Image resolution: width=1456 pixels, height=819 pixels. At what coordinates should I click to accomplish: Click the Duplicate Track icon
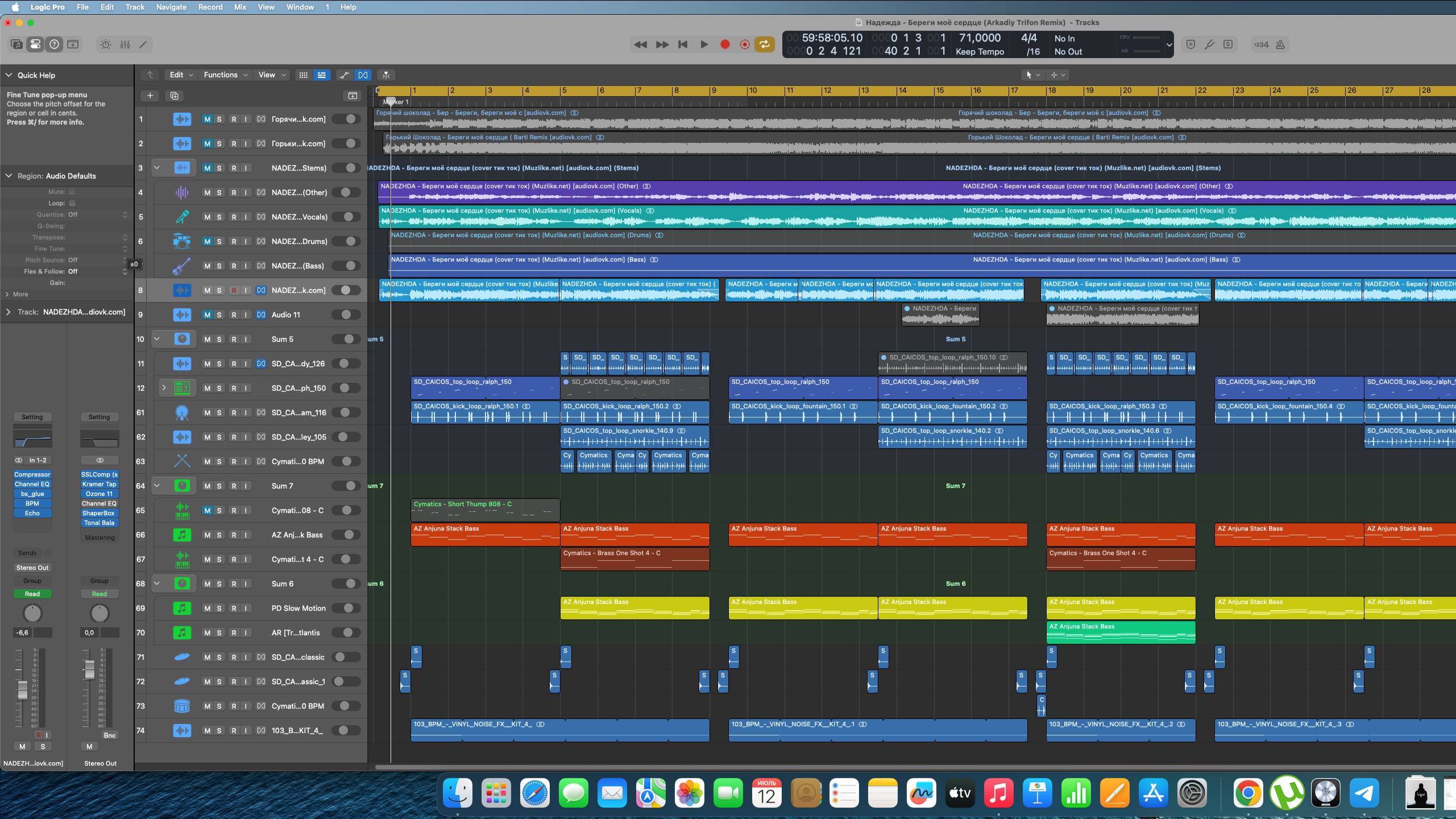175,96
